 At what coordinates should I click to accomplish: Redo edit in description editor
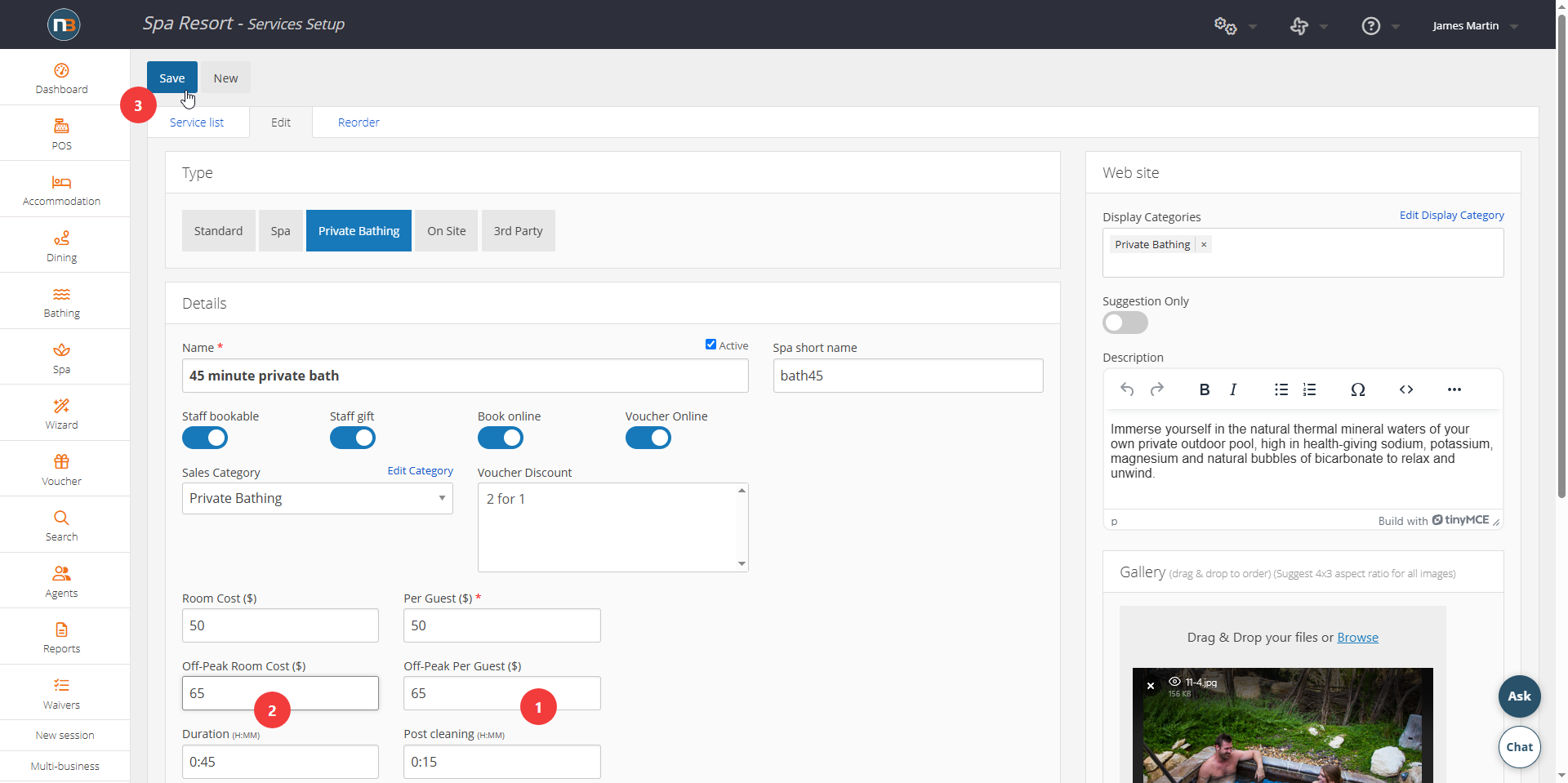pos(1157,389)
